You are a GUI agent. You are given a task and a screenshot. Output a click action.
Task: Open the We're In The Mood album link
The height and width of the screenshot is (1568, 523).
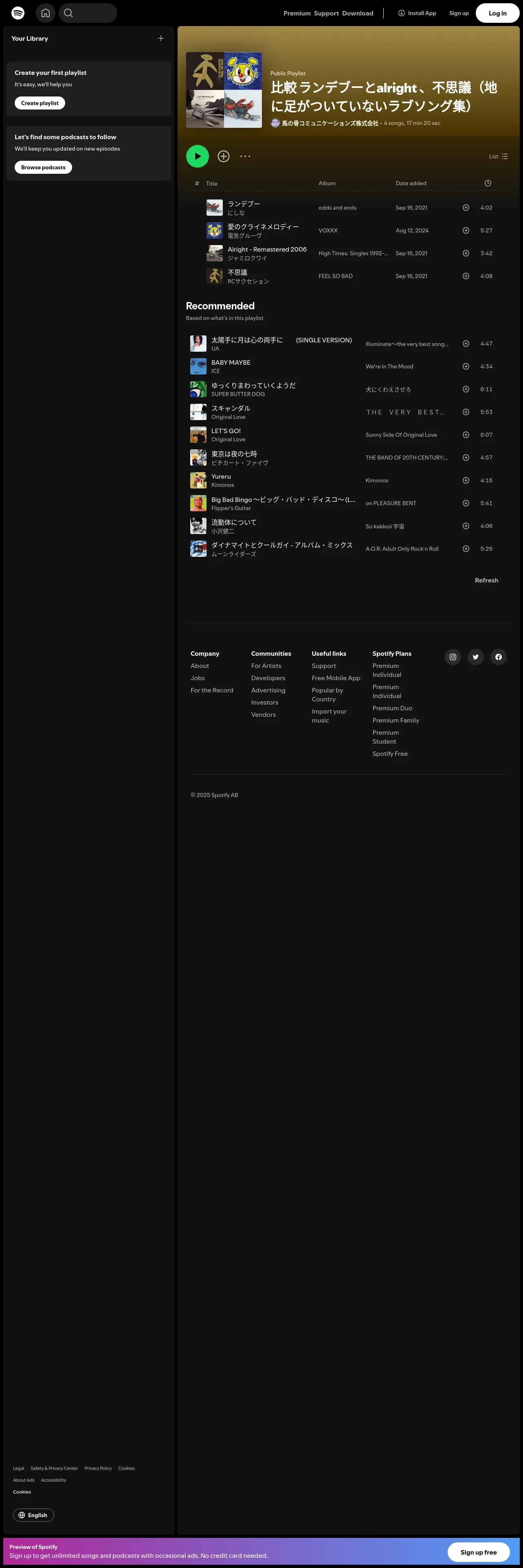click(389, 366)
